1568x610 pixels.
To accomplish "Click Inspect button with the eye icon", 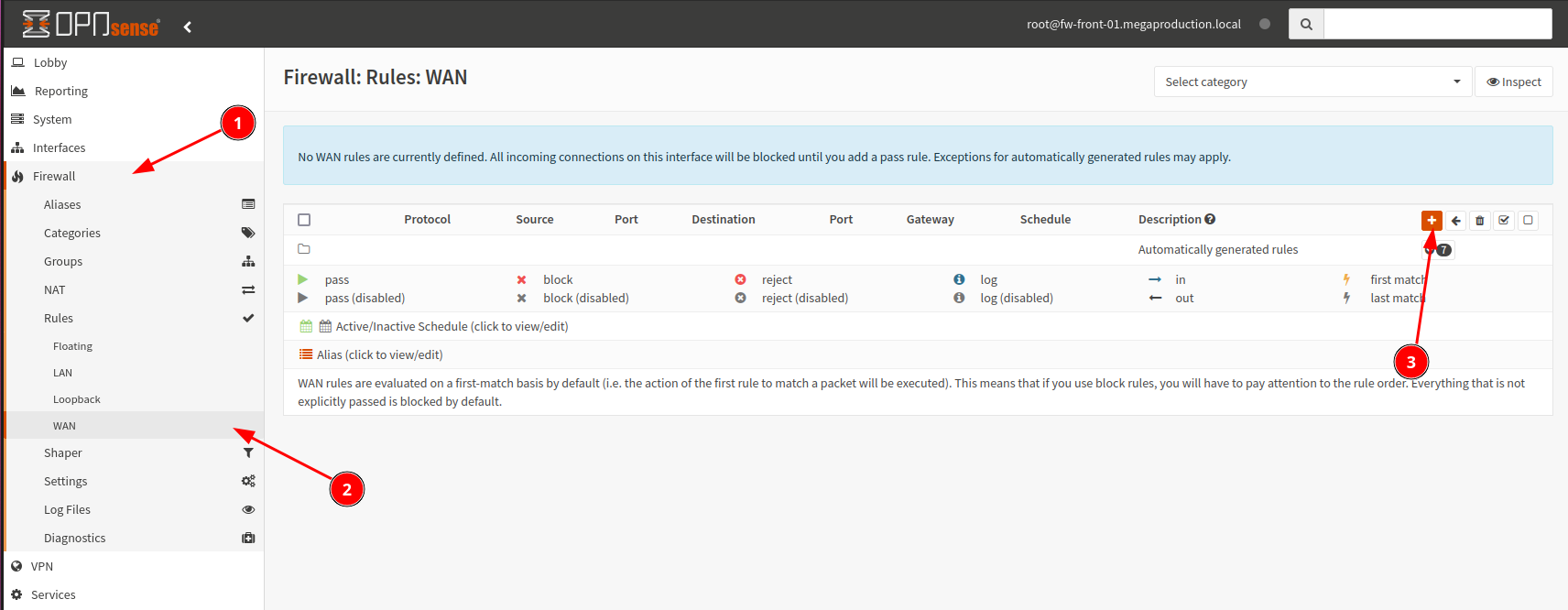I will pos(1514,82).
